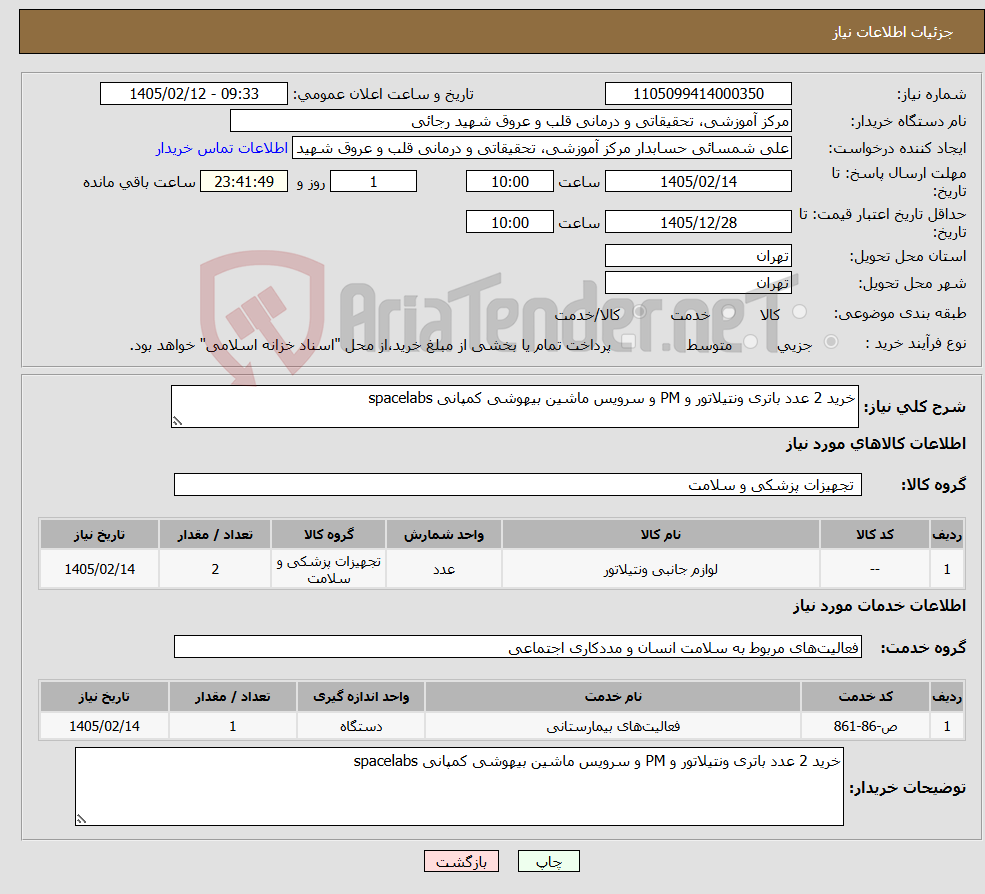
Task: Click the remaining days field showing 1
Action: click(373, 182)
